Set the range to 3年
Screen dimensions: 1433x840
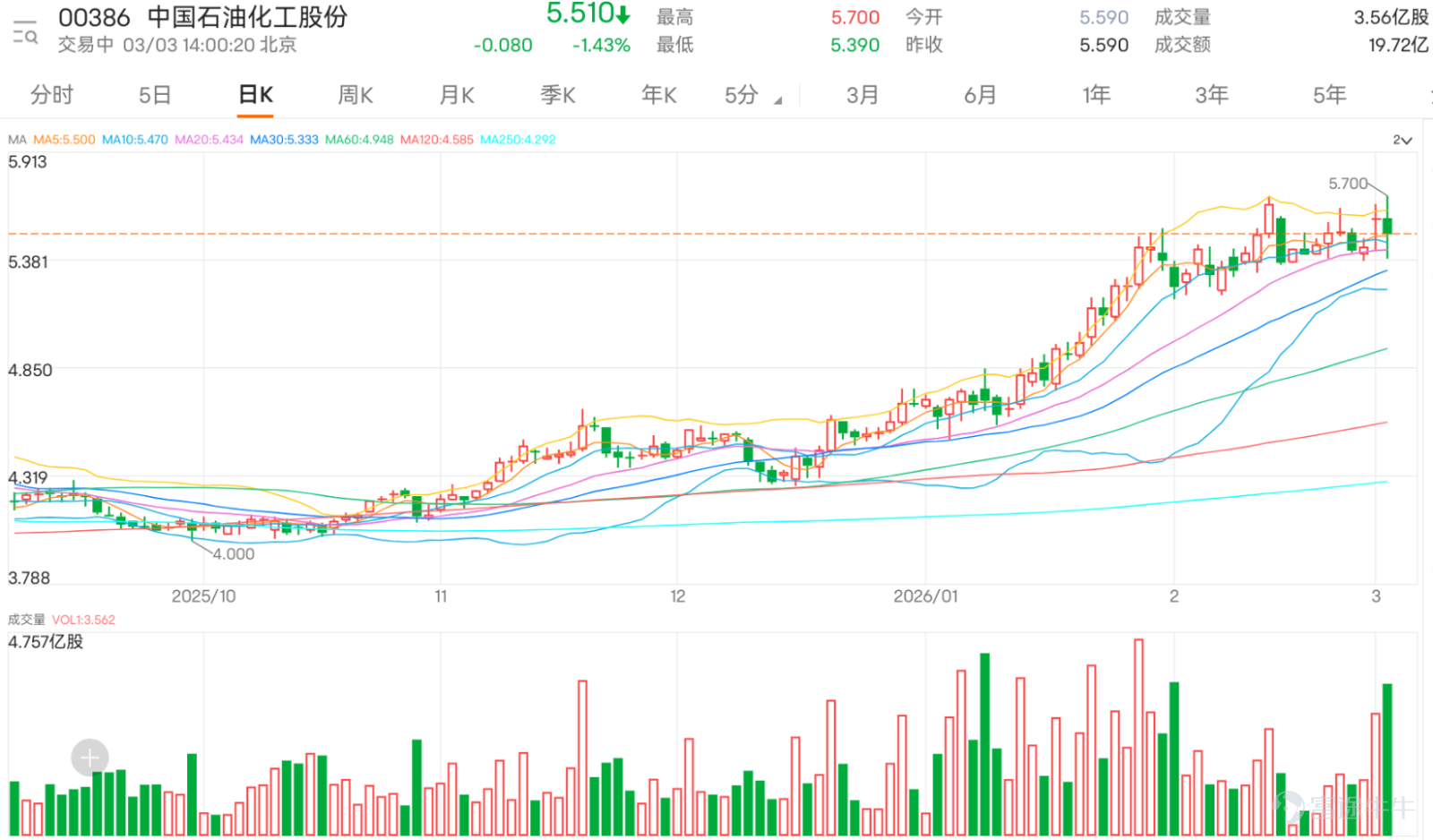[x=1212, y=95]
